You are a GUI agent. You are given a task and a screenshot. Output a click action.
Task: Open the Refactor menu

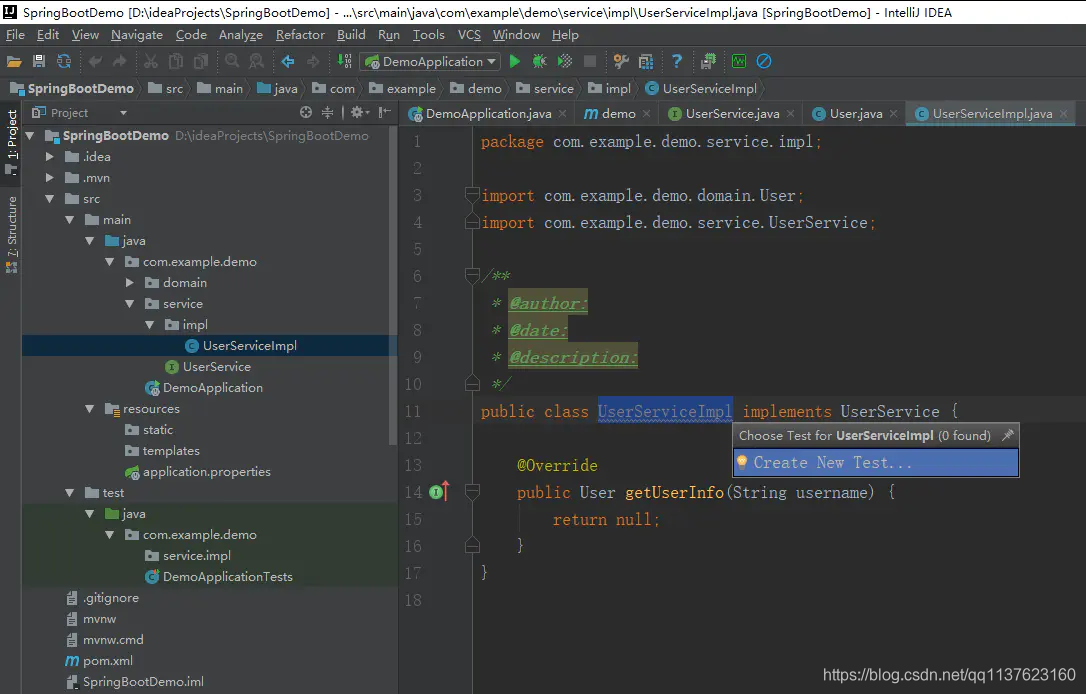coord(300,35)
